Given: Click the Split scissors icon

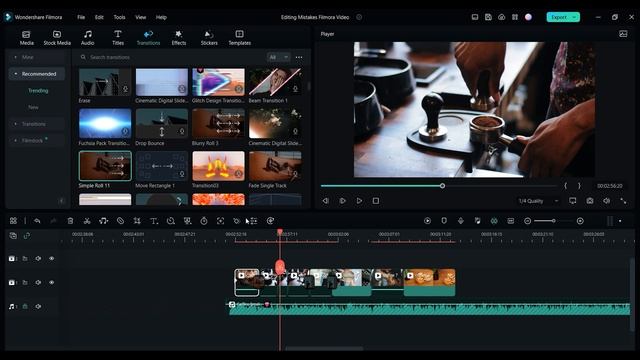Looking at the screenshot, I should (87, 221).
